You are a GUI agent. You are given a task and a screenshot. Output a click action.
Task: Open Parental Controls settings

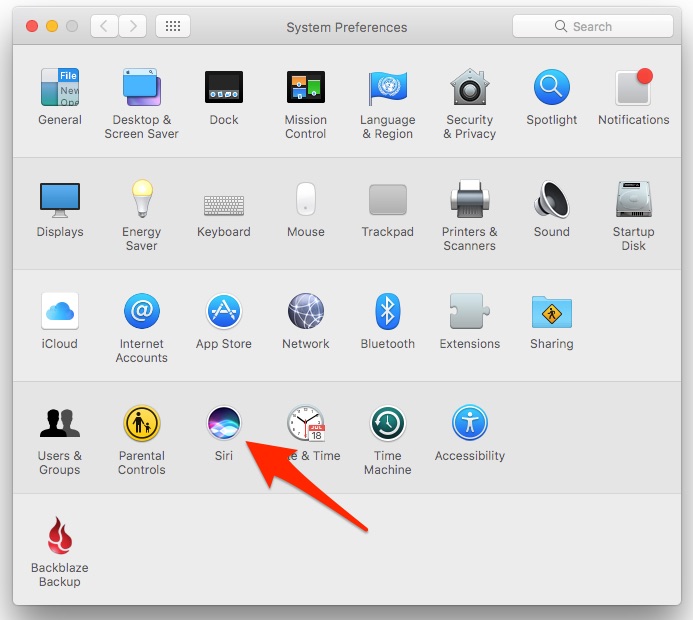(x=141, y=424)
